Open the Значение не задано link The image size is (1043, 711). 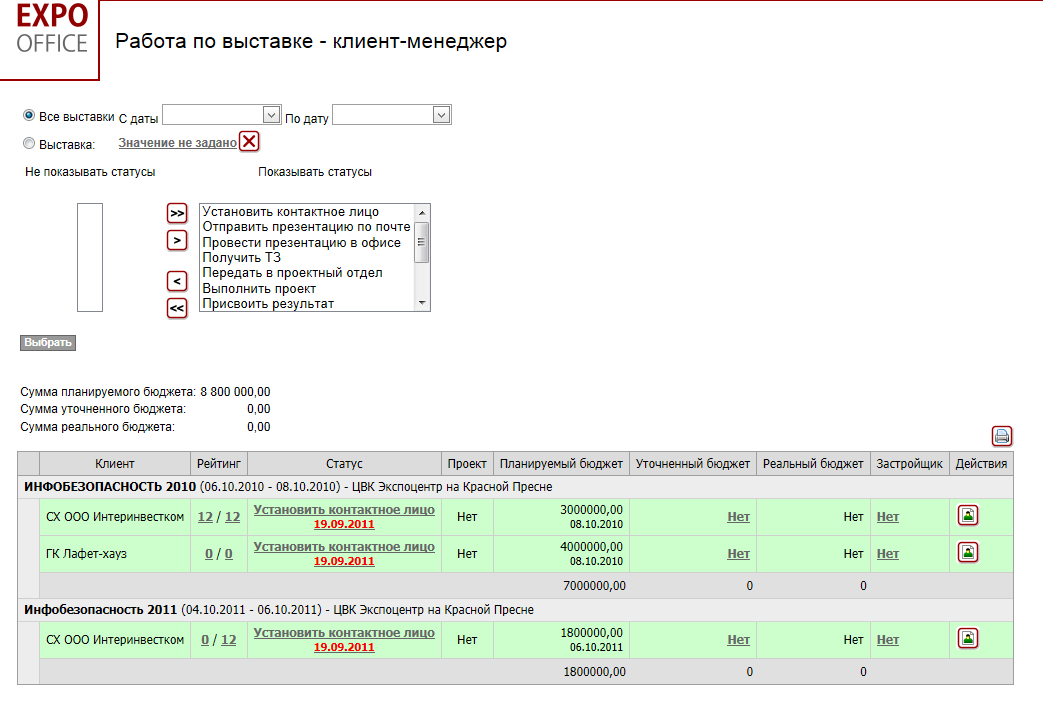pos(177,143)
